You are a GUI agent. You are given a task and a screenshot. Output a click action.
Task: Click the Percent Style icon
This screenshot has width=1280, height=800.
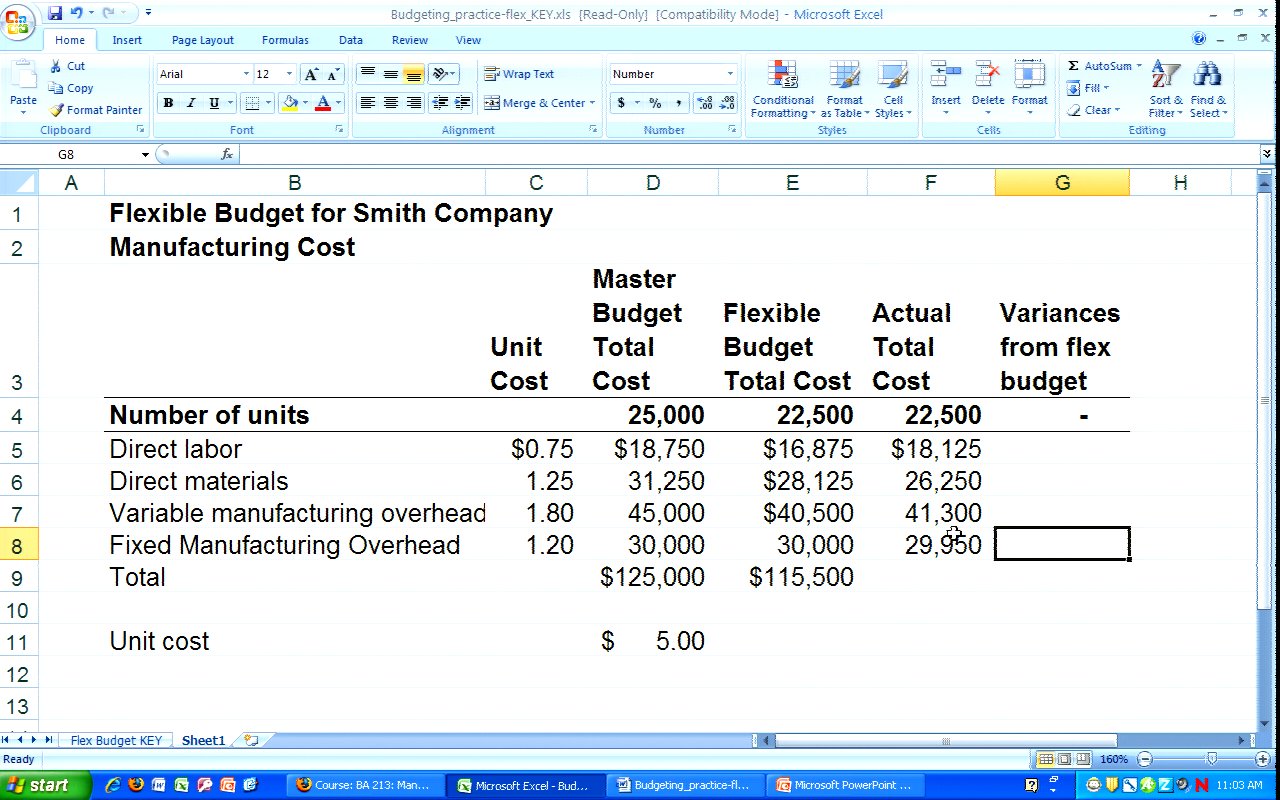click(x=655, y=103)
